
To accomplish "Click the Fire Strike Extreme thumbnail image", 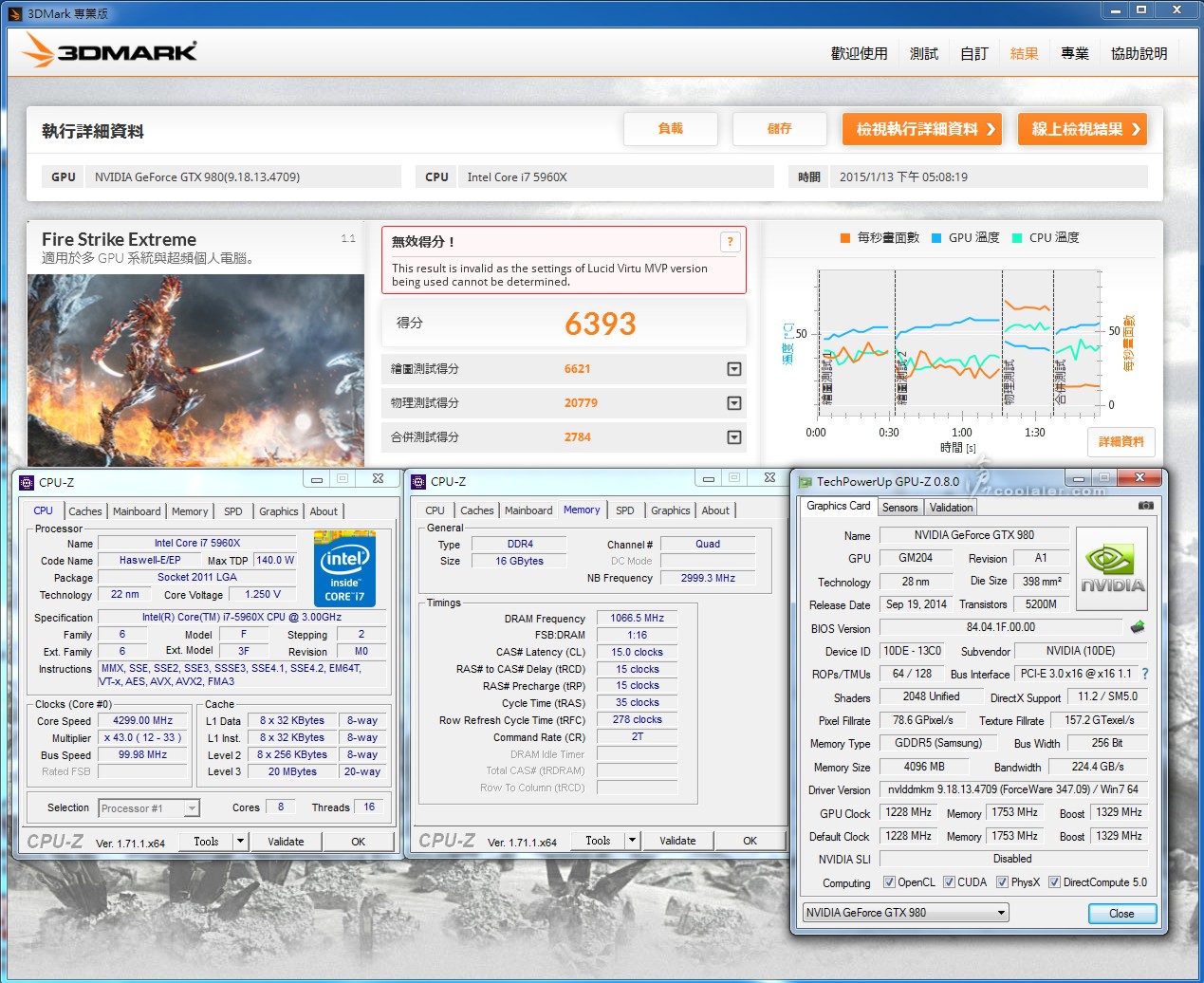I will (x=195, y=370).
